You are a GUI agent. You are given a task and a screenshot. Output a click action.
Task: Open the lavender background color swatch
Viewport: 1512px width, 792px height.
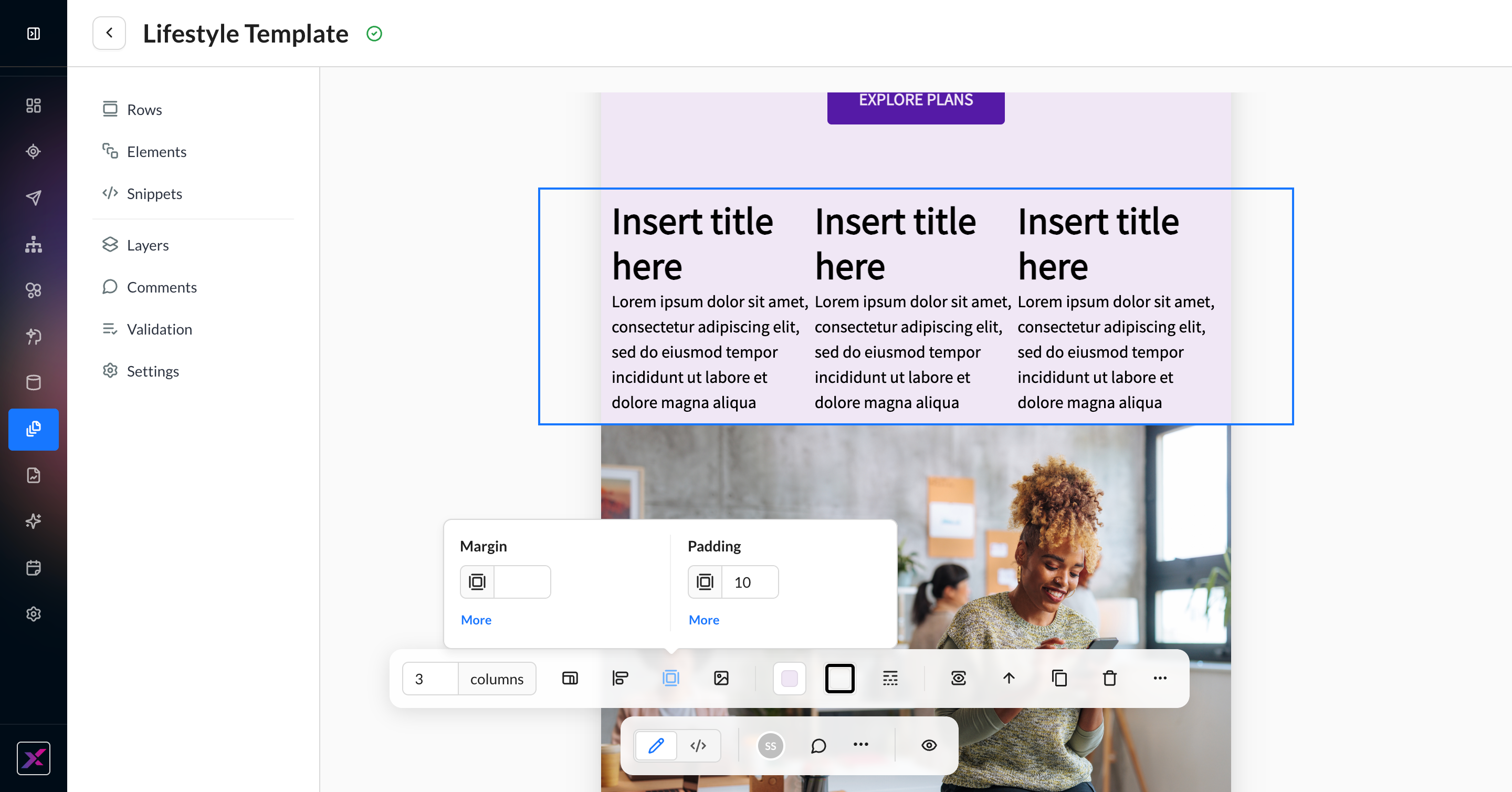click(790, 679)
